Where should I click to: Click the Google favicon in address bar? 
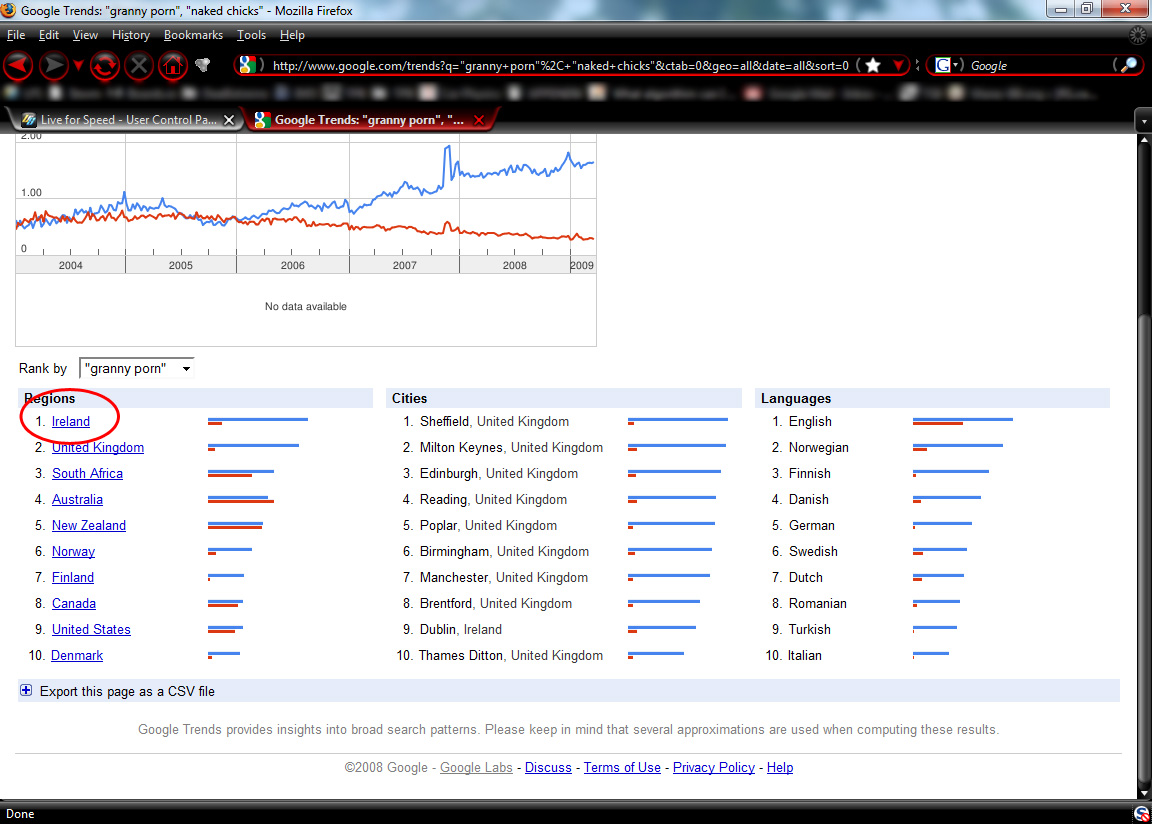[x=248, y=65]
